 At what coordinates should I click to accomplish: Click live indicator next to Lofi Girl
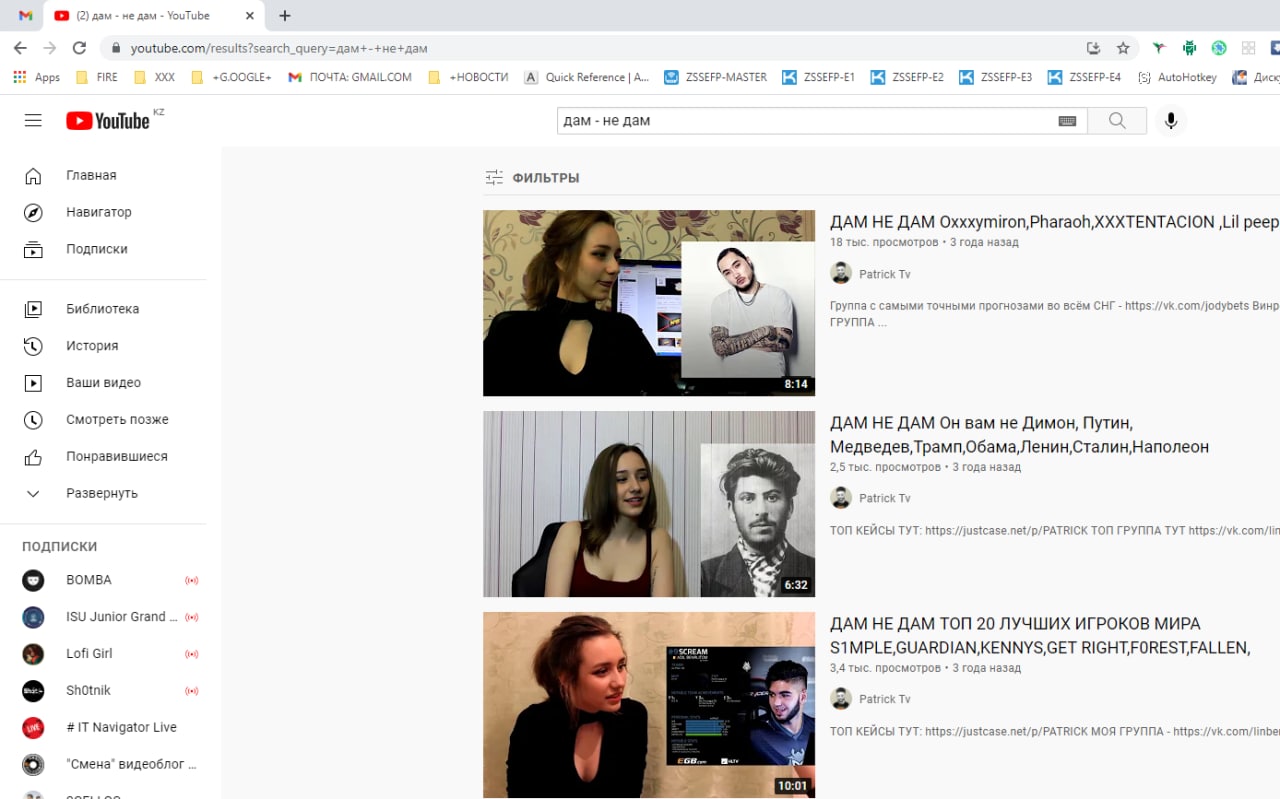tap(191, 654)
